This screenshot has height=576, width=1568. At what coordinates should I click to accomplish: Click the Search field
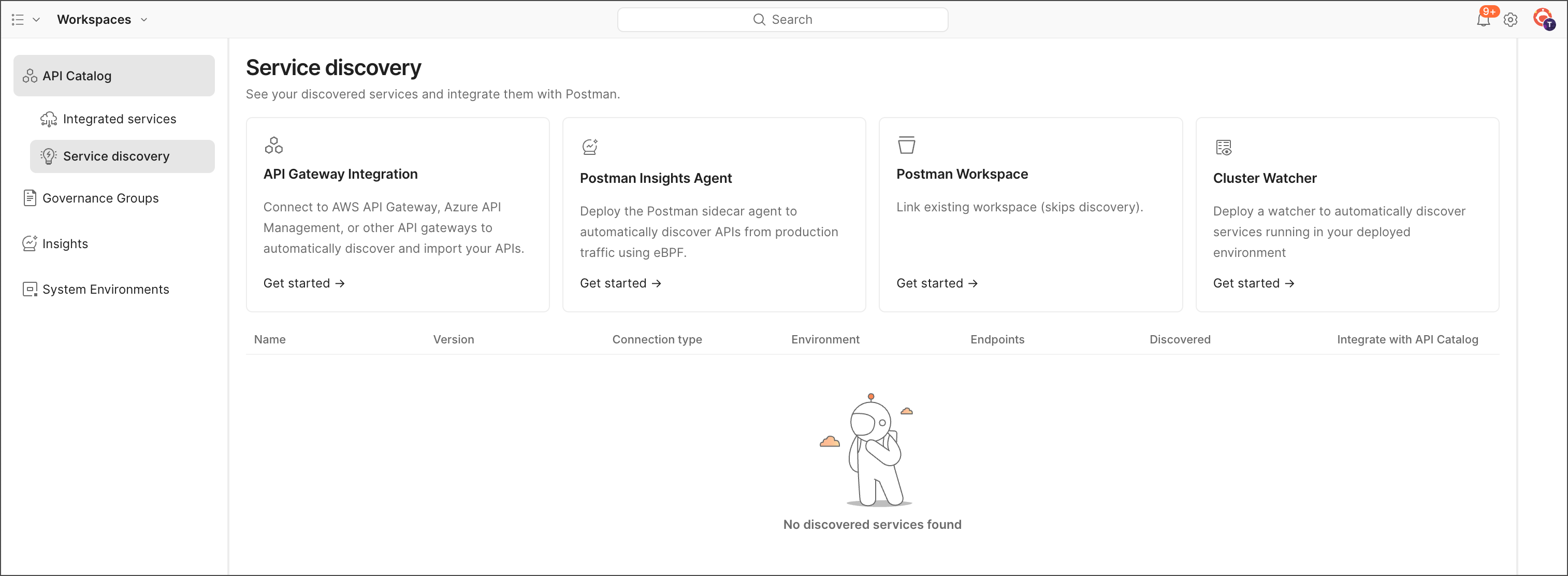click(x=782, y=20)
